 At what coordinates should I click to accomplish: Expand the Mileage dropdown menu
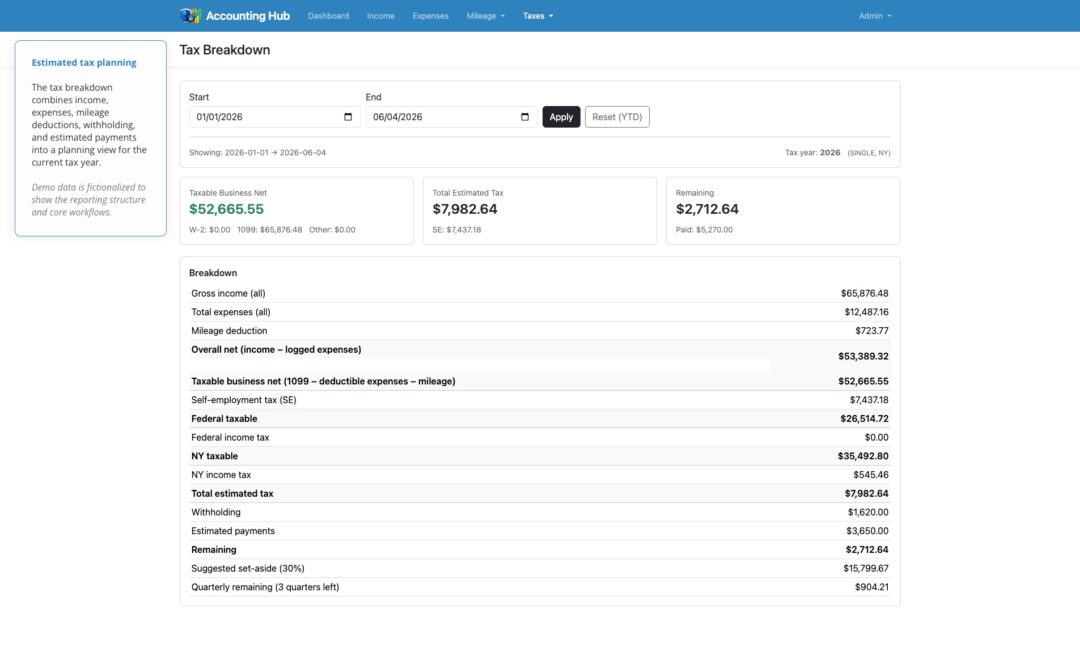486,16
